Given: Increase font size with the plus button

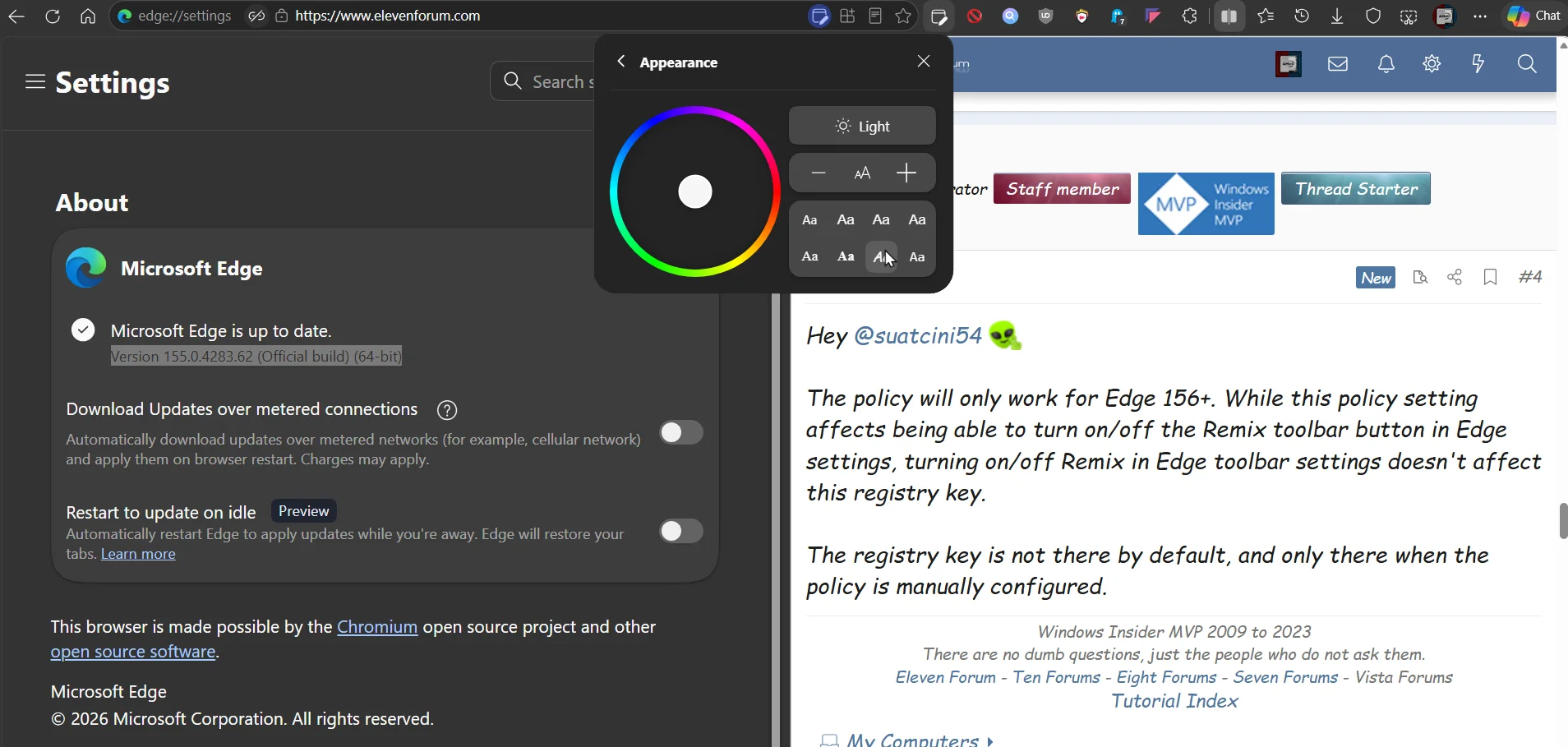Looking at the screenshot, I should coord(906,173).
